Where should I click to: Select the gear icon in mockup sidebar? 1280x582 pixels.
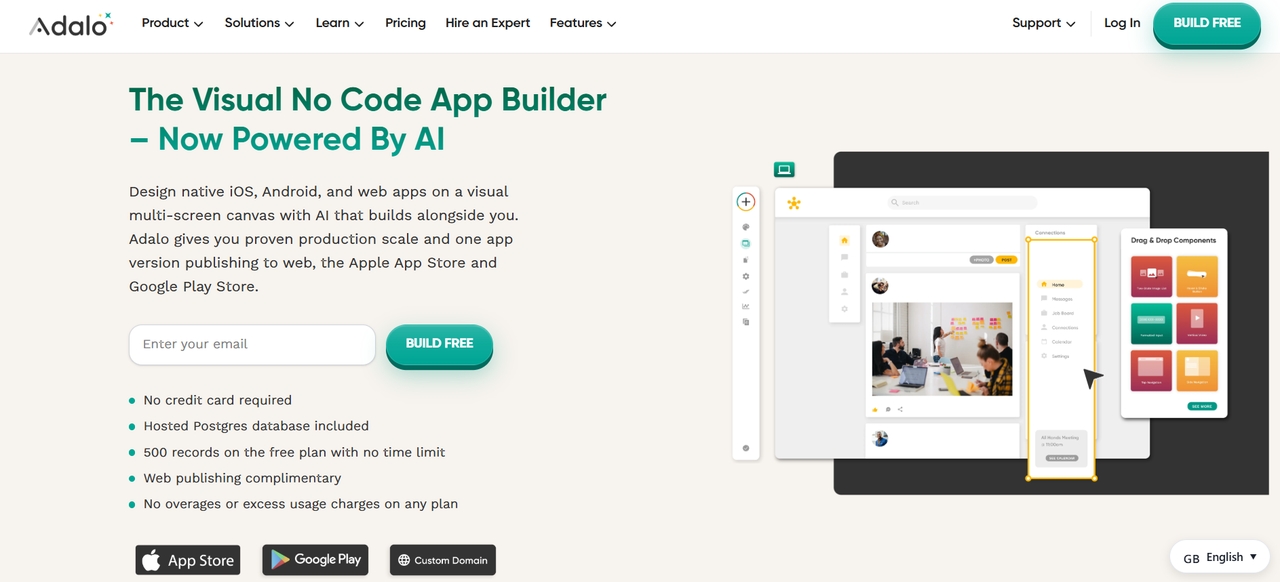844,309
